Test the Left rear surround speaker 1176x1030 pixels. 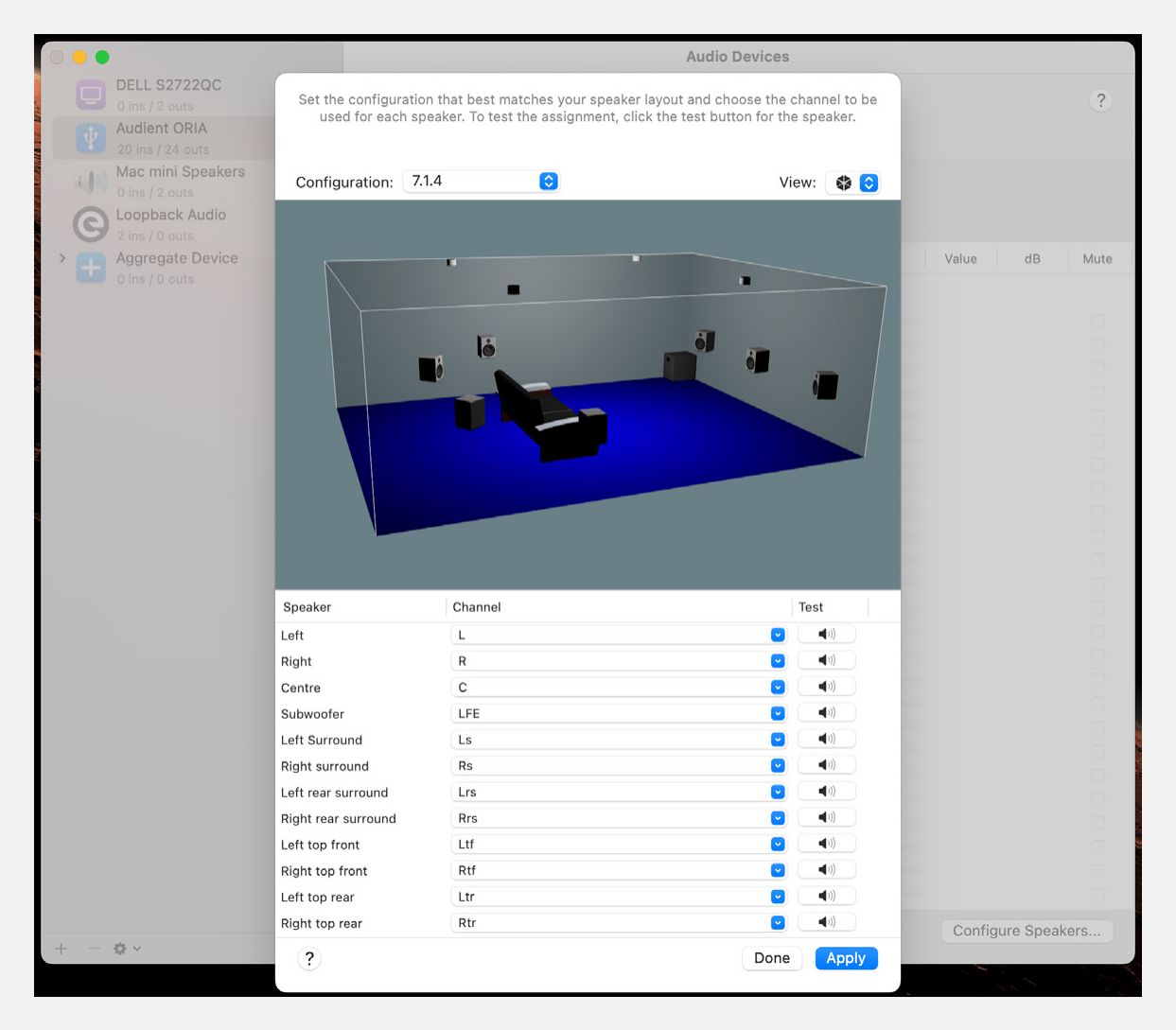[826, 792]
